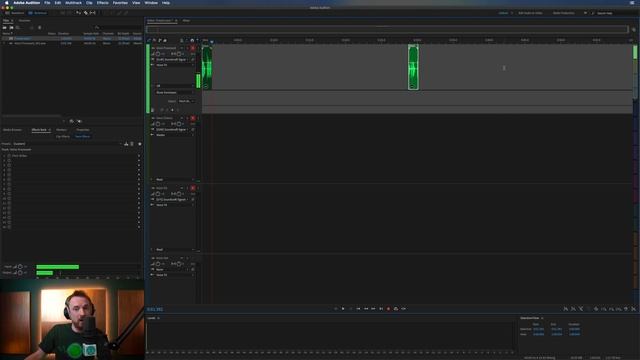Click the Pause transport button
The image size is (640, 360).
click(351, 309)
